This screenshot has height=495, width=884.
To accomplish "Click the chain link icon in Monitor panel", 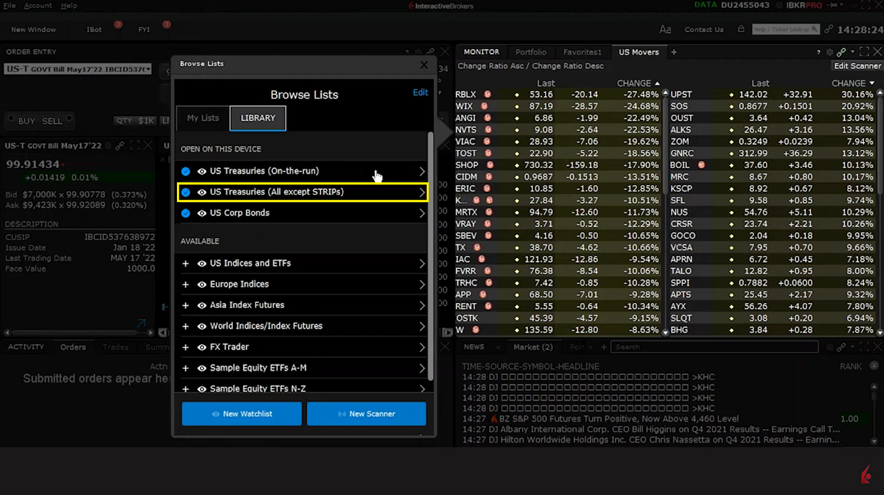I will tap(842, 52).
